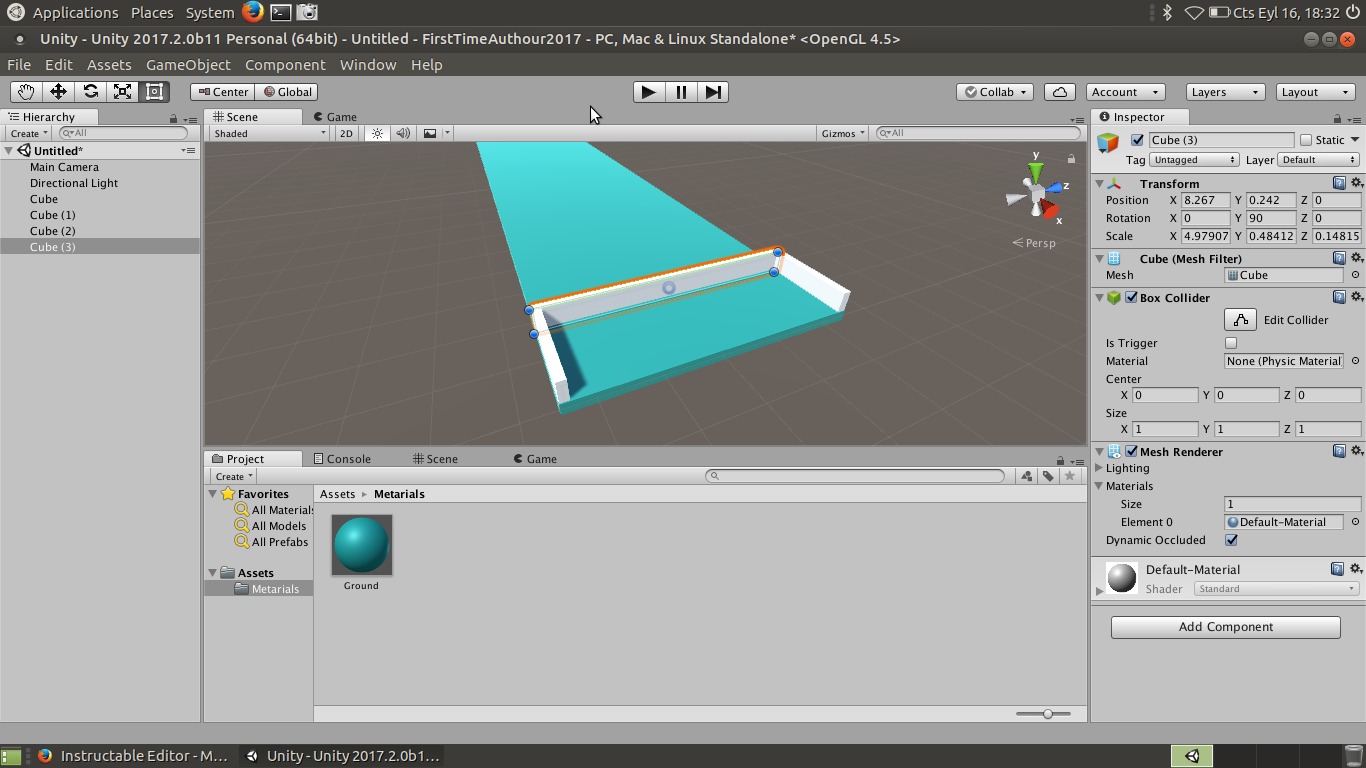Launch Firefox from top panel
The height and width of the screenshot is (768, 1366).
[x=253, y=12]
